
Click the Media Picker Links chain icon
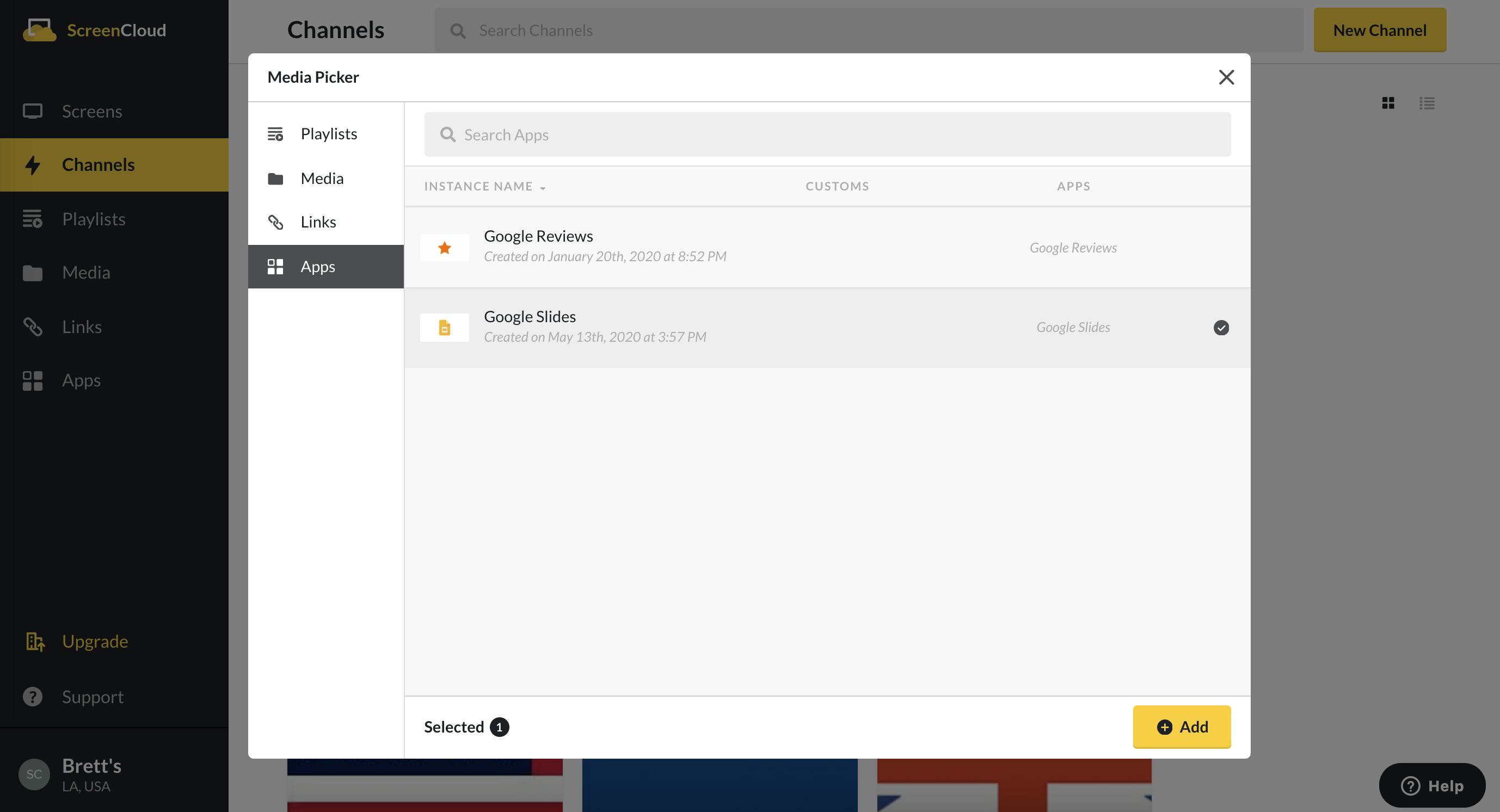(275, 223)
